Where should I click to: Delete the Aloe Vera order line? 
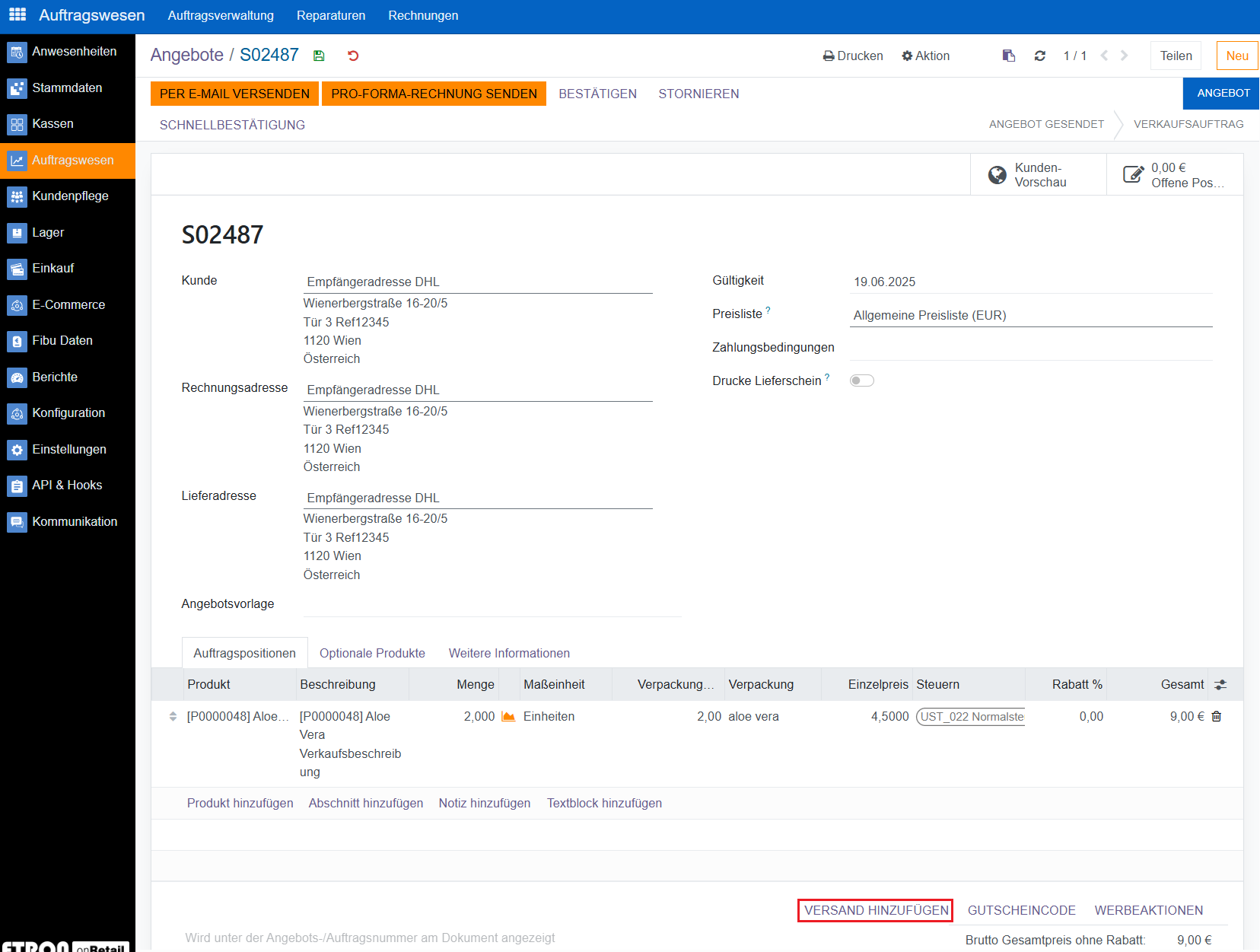click(1217, 716)
